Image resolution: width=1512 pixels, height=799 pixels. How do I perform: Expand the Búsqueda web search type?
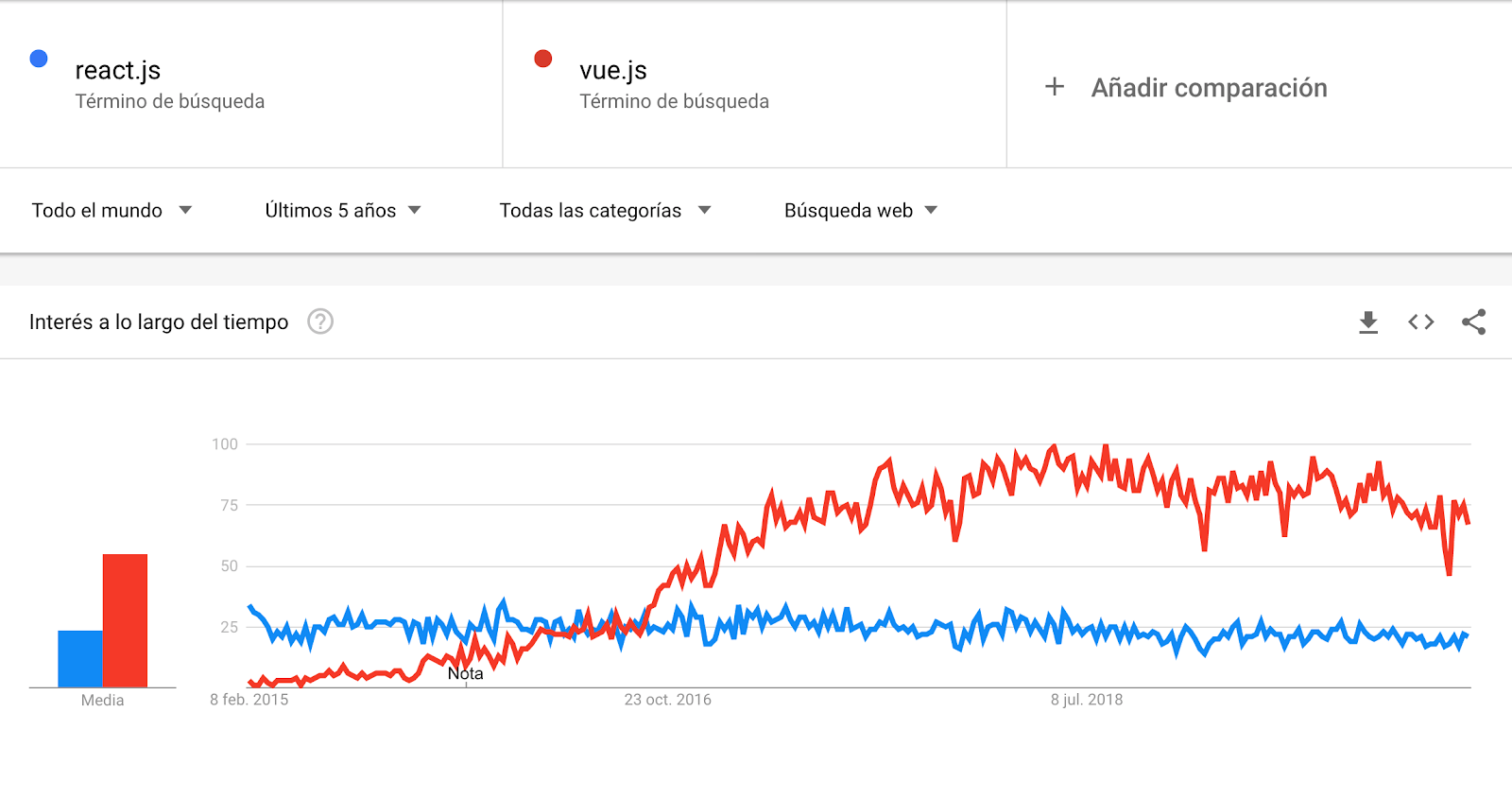860,210
